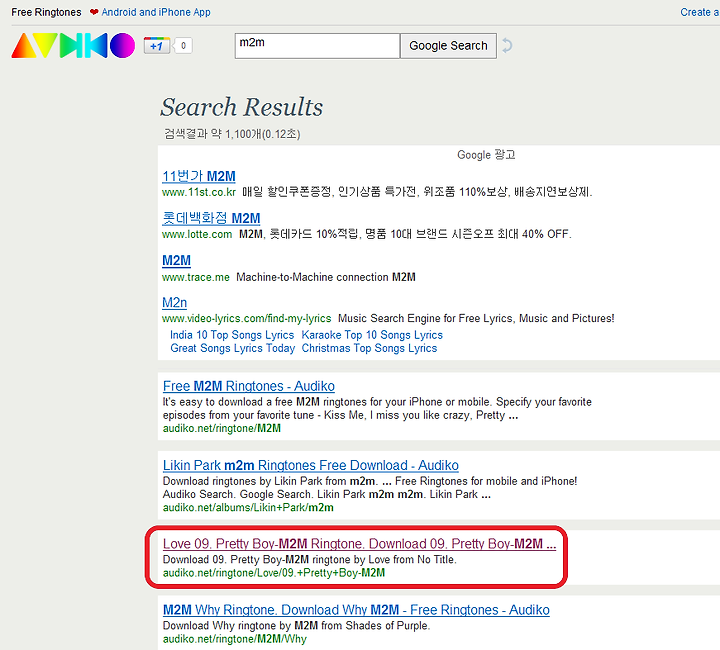Open the 롯데백화점 M2M ad link
This screenshot has height=650, width=720.
211,218
